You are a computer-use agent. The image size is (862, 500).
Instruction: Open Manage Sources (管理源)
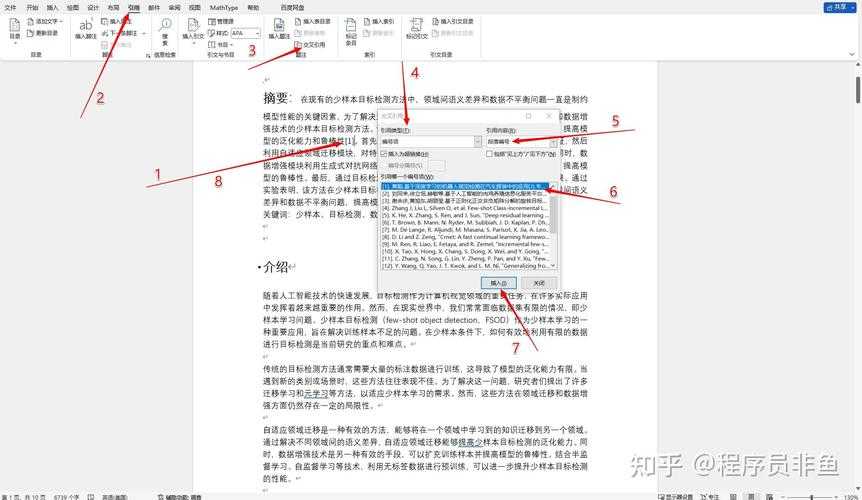click(222, 21)
